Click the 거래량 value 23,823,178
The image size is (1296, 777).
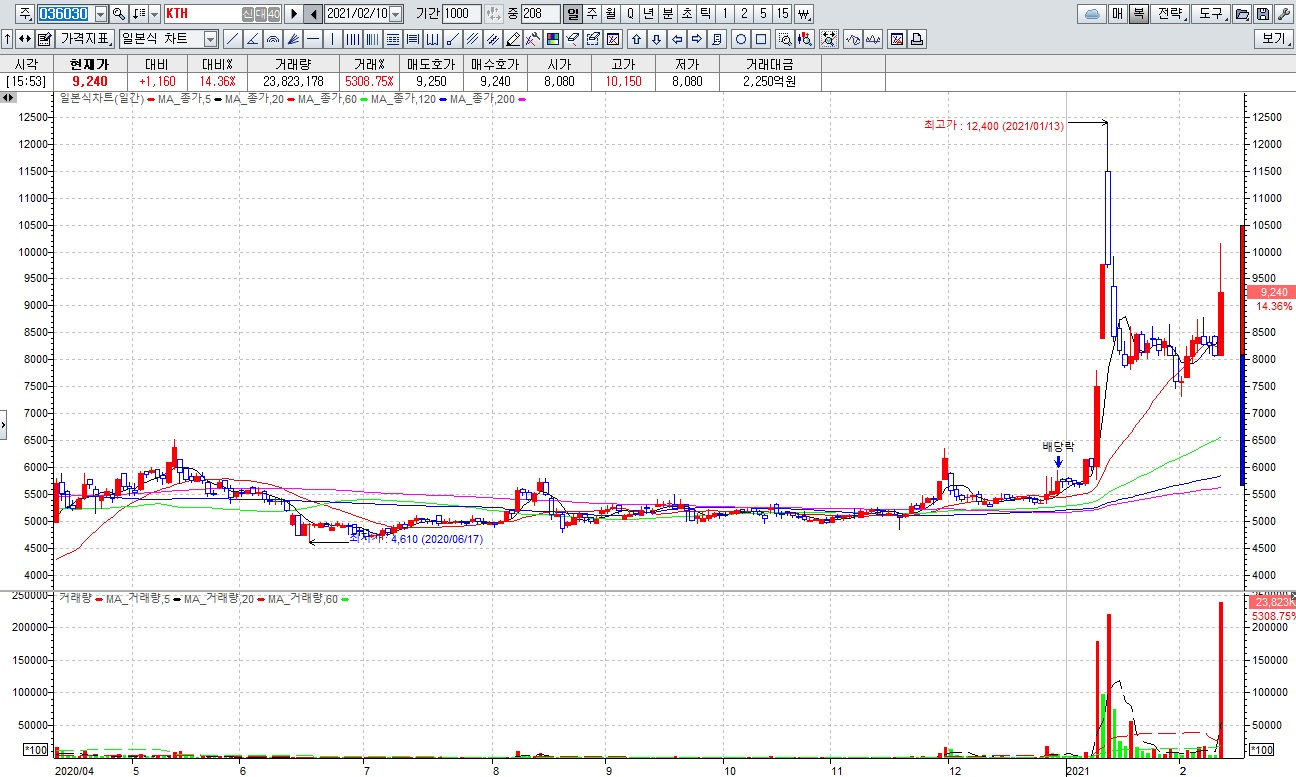coord(293,82)
